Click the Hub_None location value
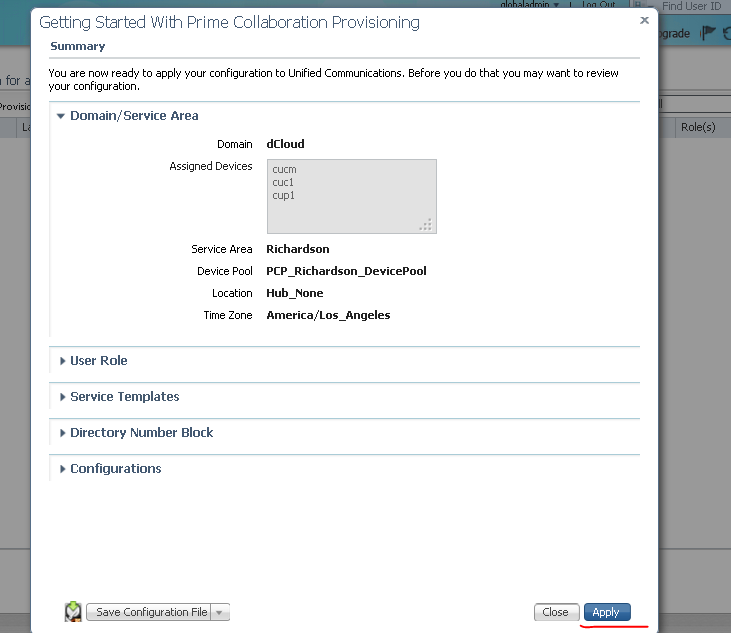Screen dimensions: 731x633 (295, 293)
